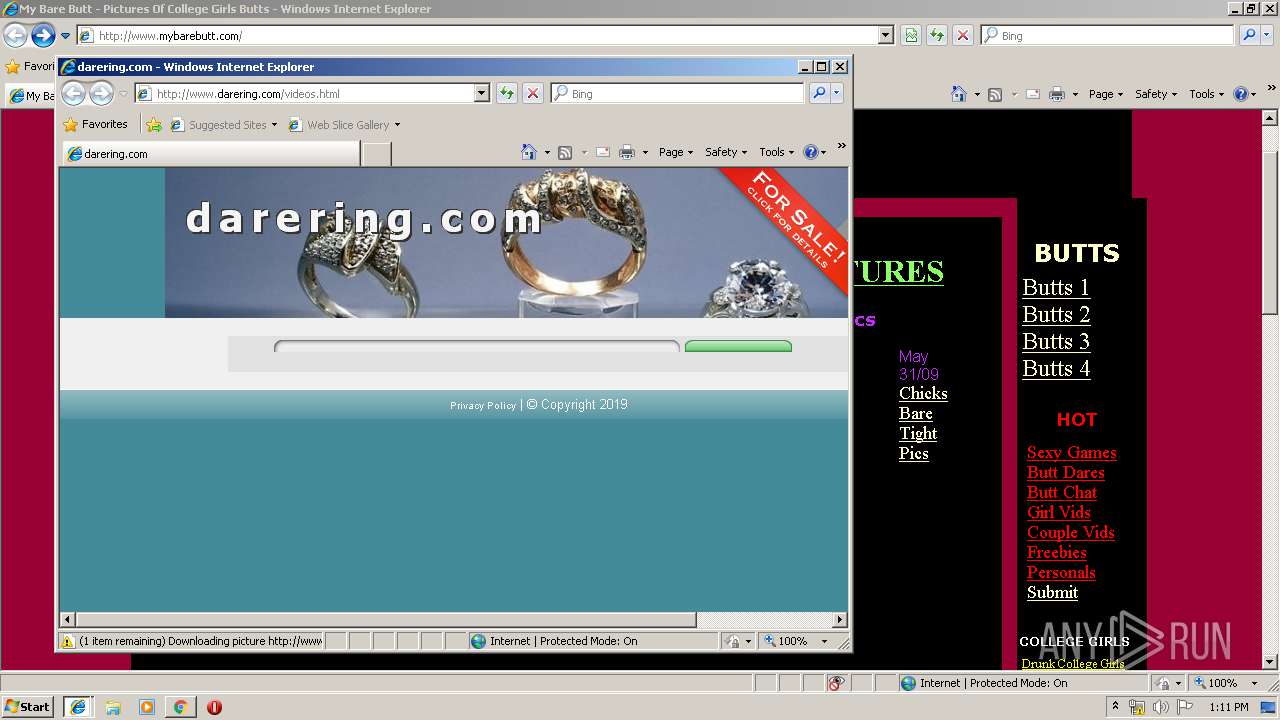Viewport: 1280px width, 720px height.
Task: Open Windows Explorer folder on taskbar
Action: pyautogui.click(x=113, y=707)
